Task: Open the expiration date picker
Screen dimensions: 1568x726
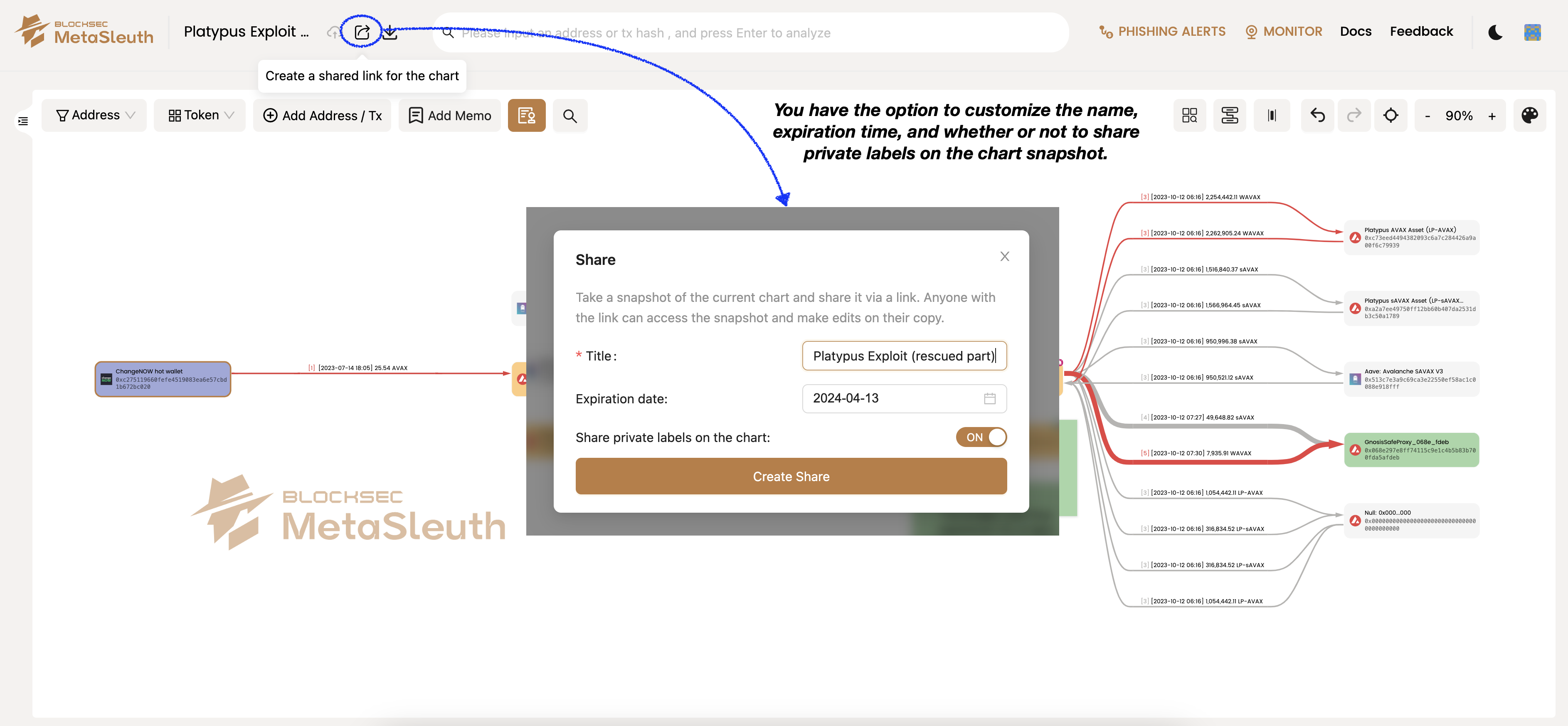Action: [904, 398]
